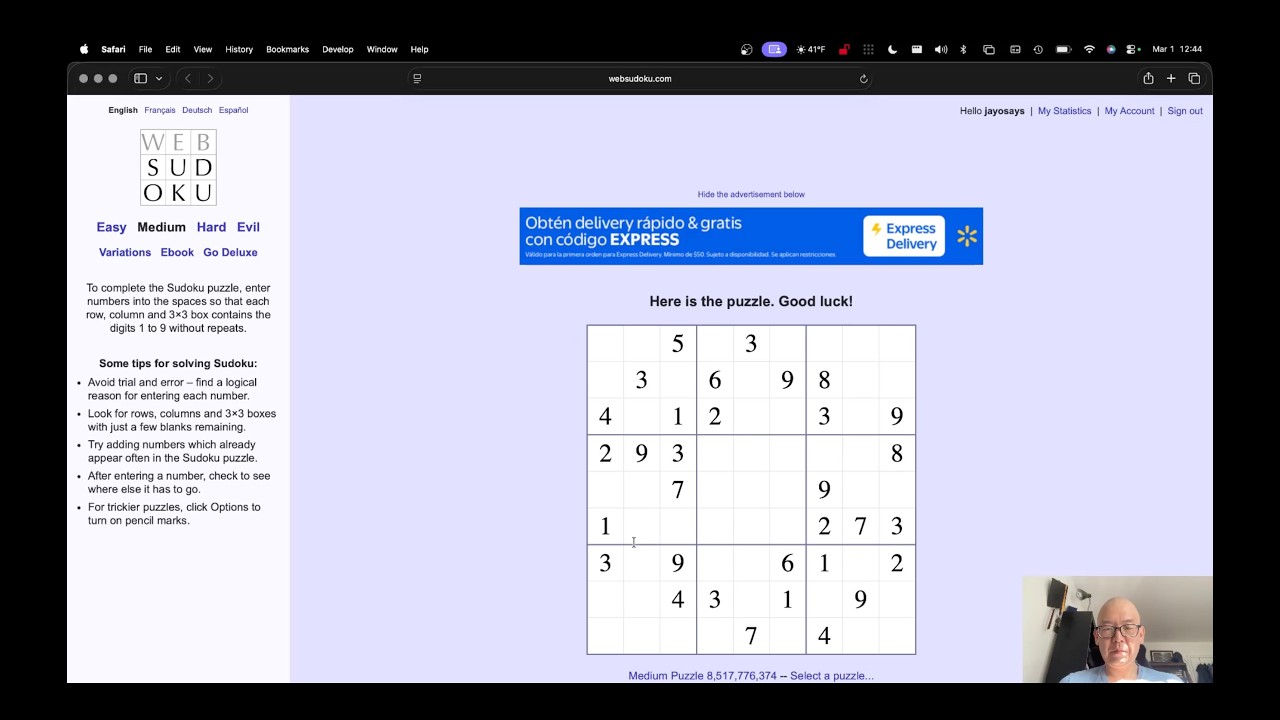This screenshot has height=720, width=1280.
Task: Open the 41°F weather menu bar item
Action: click(x=811, y=49)
